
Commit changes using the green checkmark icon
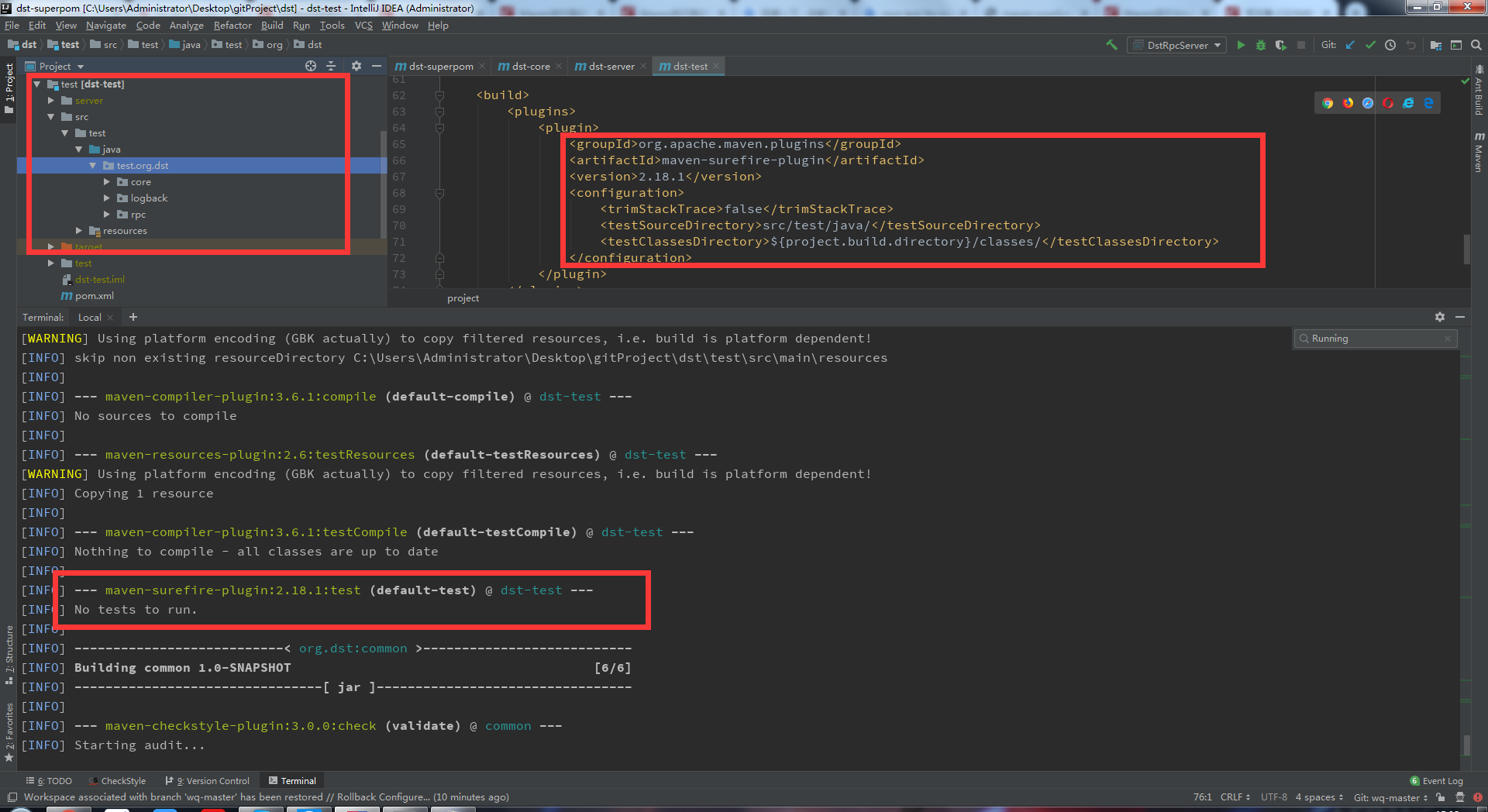click(1370, 44)
